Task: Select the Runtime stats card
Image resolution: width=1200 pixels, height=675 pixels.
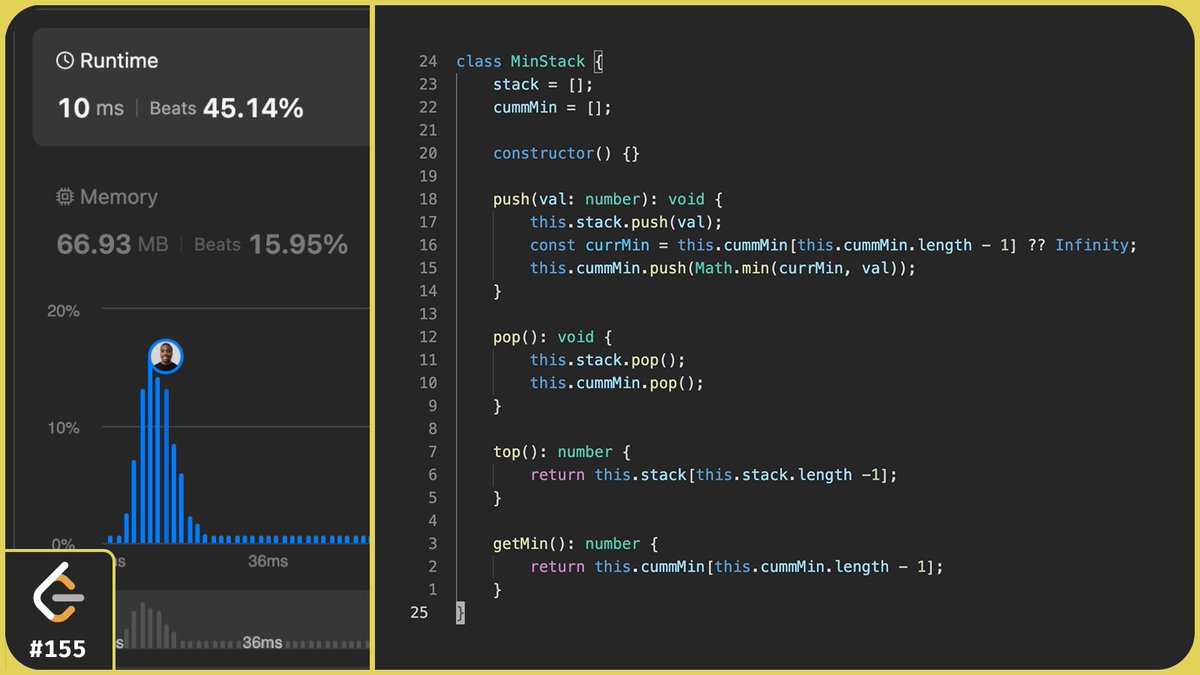Action: point(201,87)
